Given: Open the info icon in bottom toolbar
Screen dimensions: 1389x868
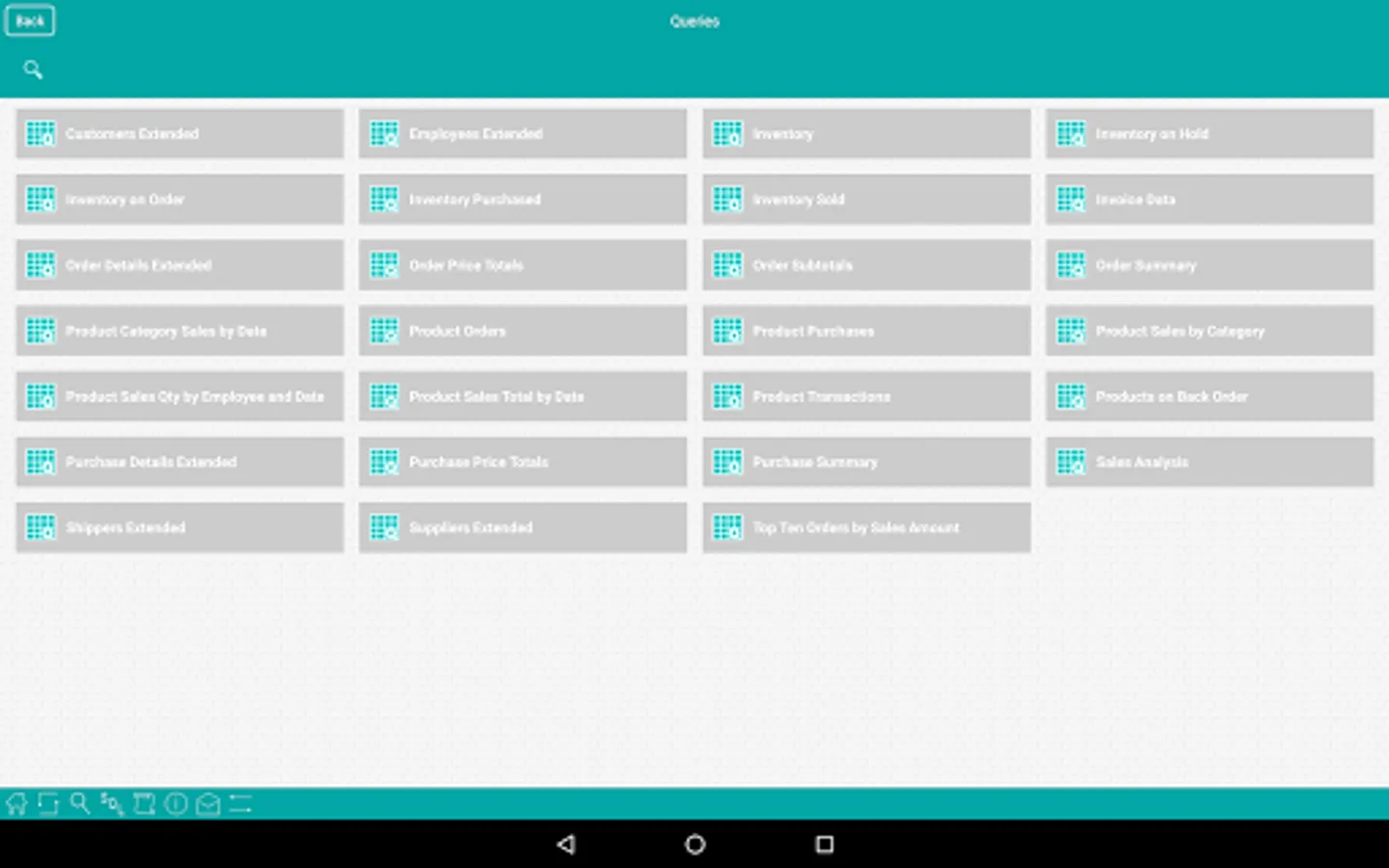Looking at the screenshot, I should [176, 803].
